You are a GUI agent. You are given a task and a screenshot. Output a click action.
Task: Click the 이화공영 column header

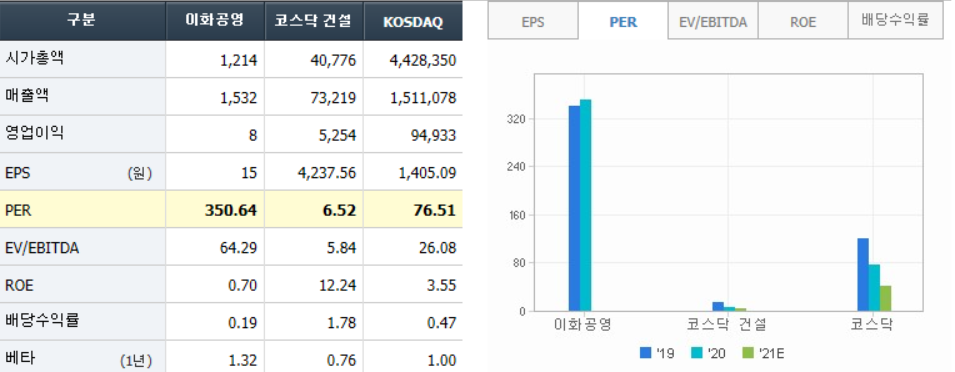point(215,20)
